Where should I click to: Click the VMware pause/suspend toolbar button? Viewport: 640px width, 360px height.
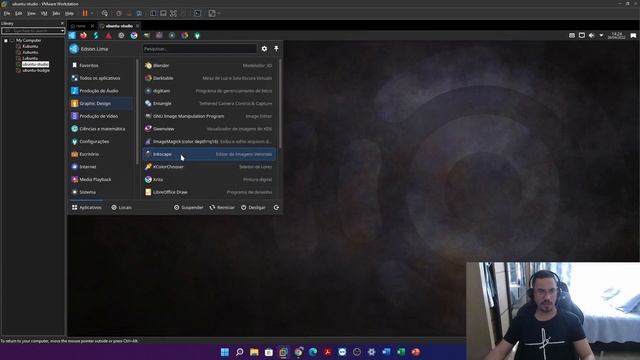point(85,13)
